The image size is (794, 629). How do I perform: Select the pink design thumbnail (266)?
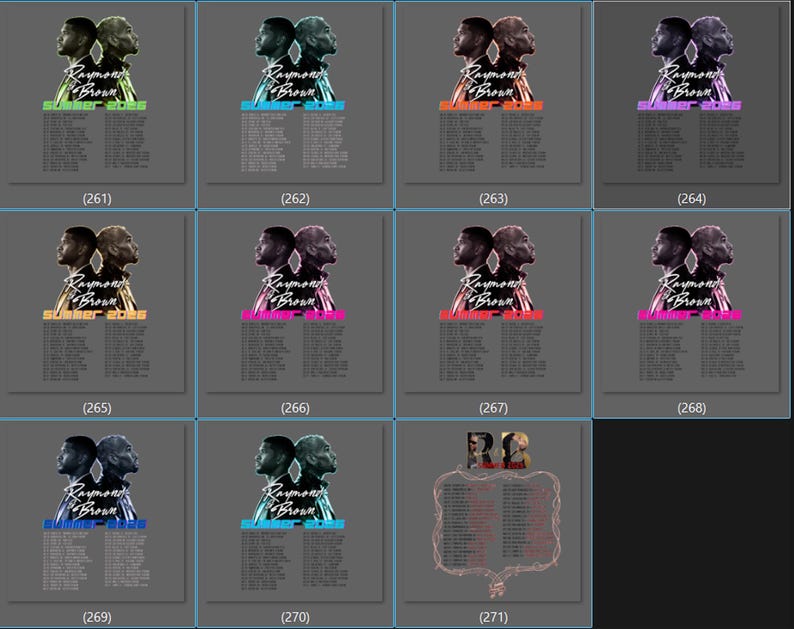[295, 304]
